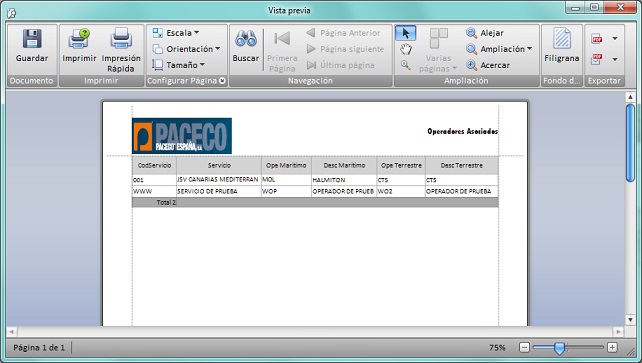Screen dimensions: 642x363
Task: Select the pointer arrow tool
Action: 406,33
